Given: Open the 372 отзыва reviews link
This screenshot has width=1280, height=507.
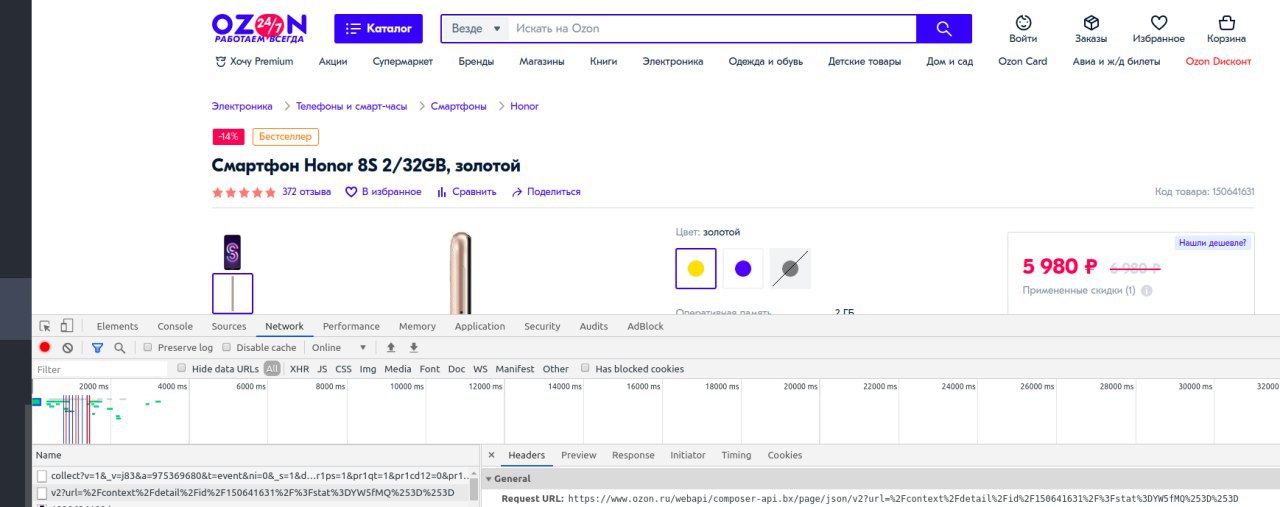Looking at the screenshot, I should 306,192.
